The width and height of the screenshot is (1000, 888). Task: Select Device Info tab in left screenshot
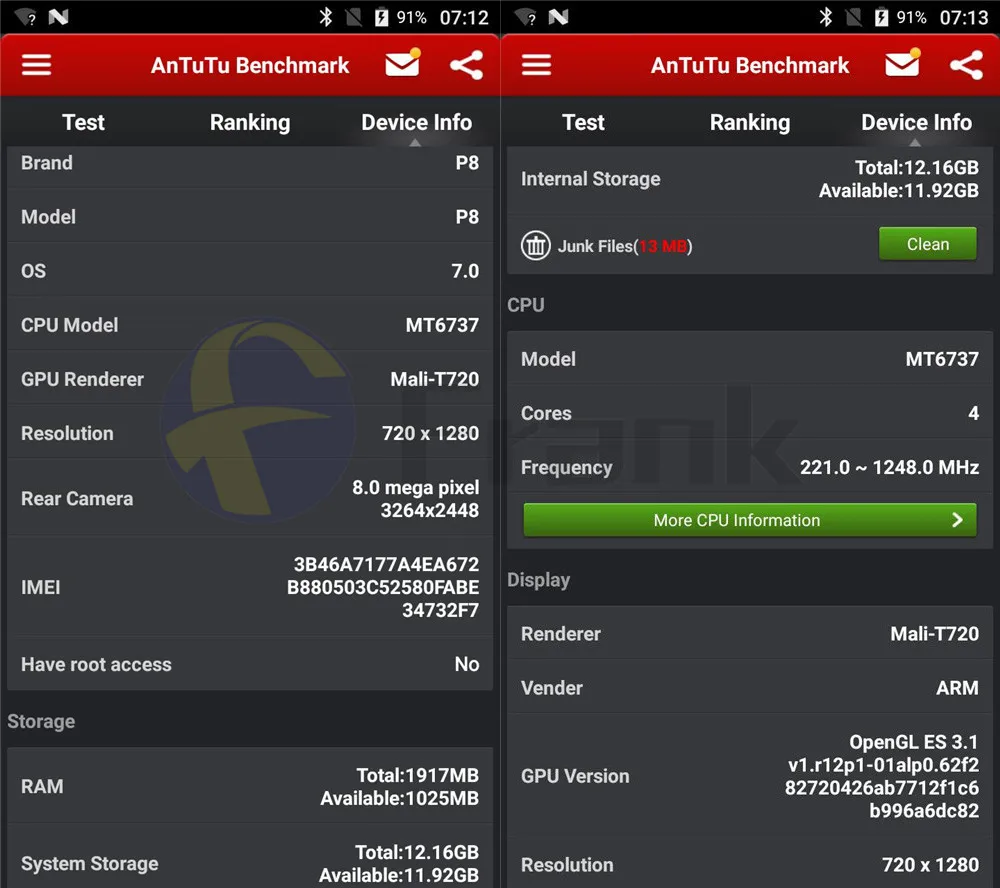point(416,122)
